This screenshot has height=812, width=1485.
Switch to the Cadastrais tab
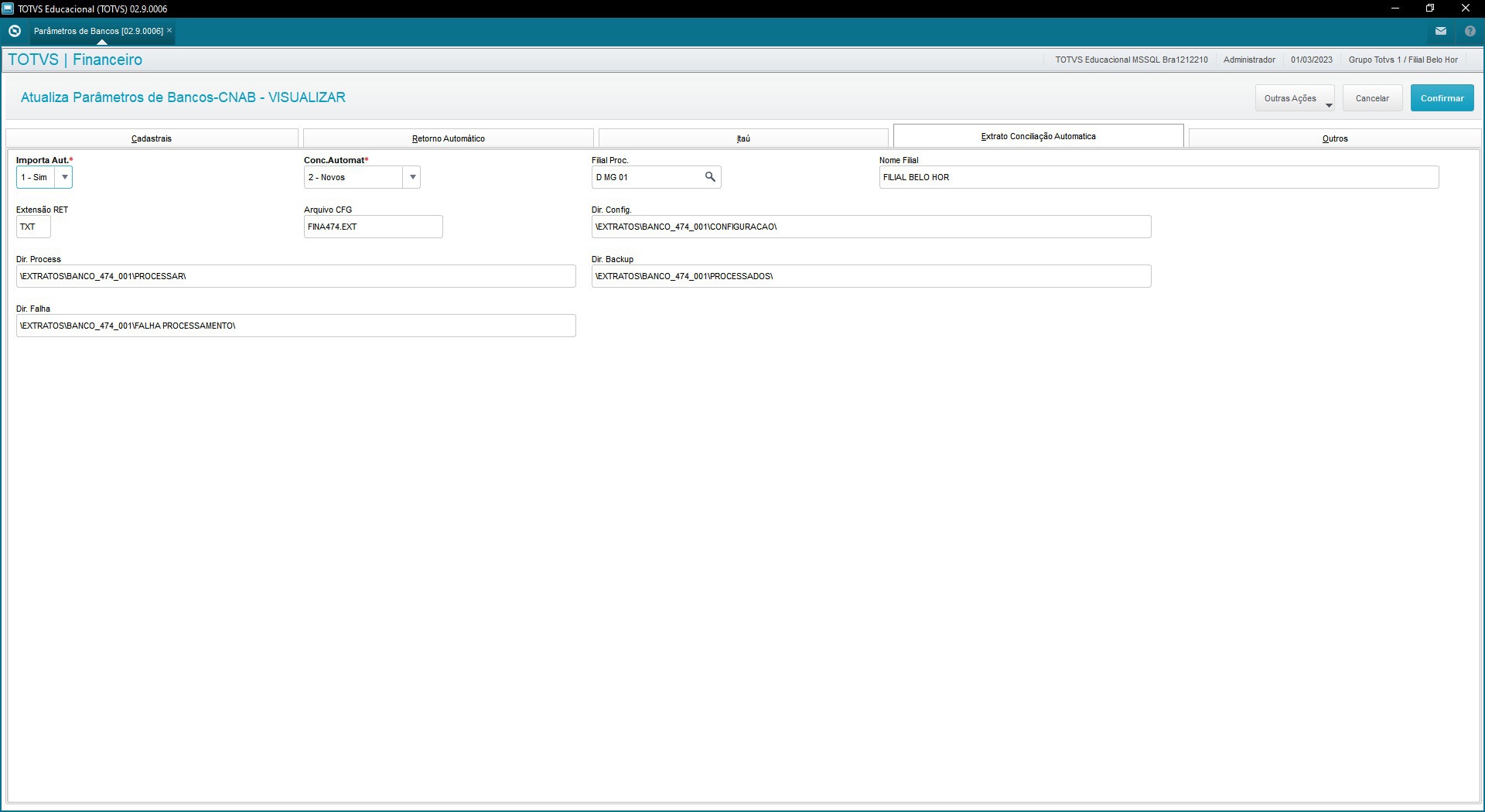pos(152,138)
